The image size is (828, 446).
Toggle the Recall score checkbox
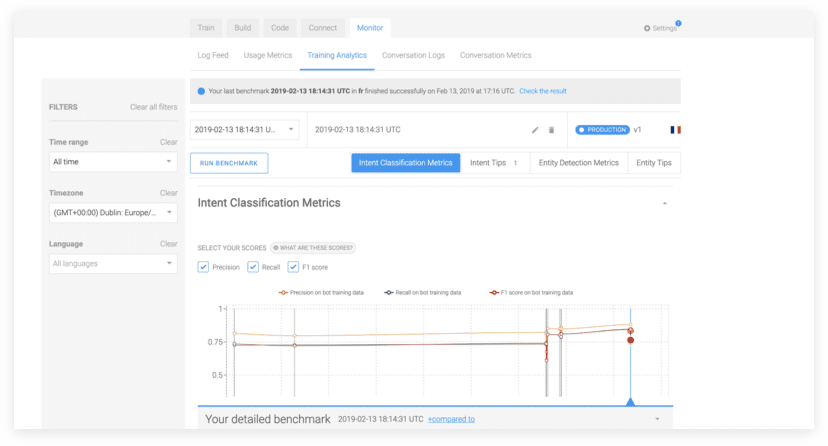point(254,267)
